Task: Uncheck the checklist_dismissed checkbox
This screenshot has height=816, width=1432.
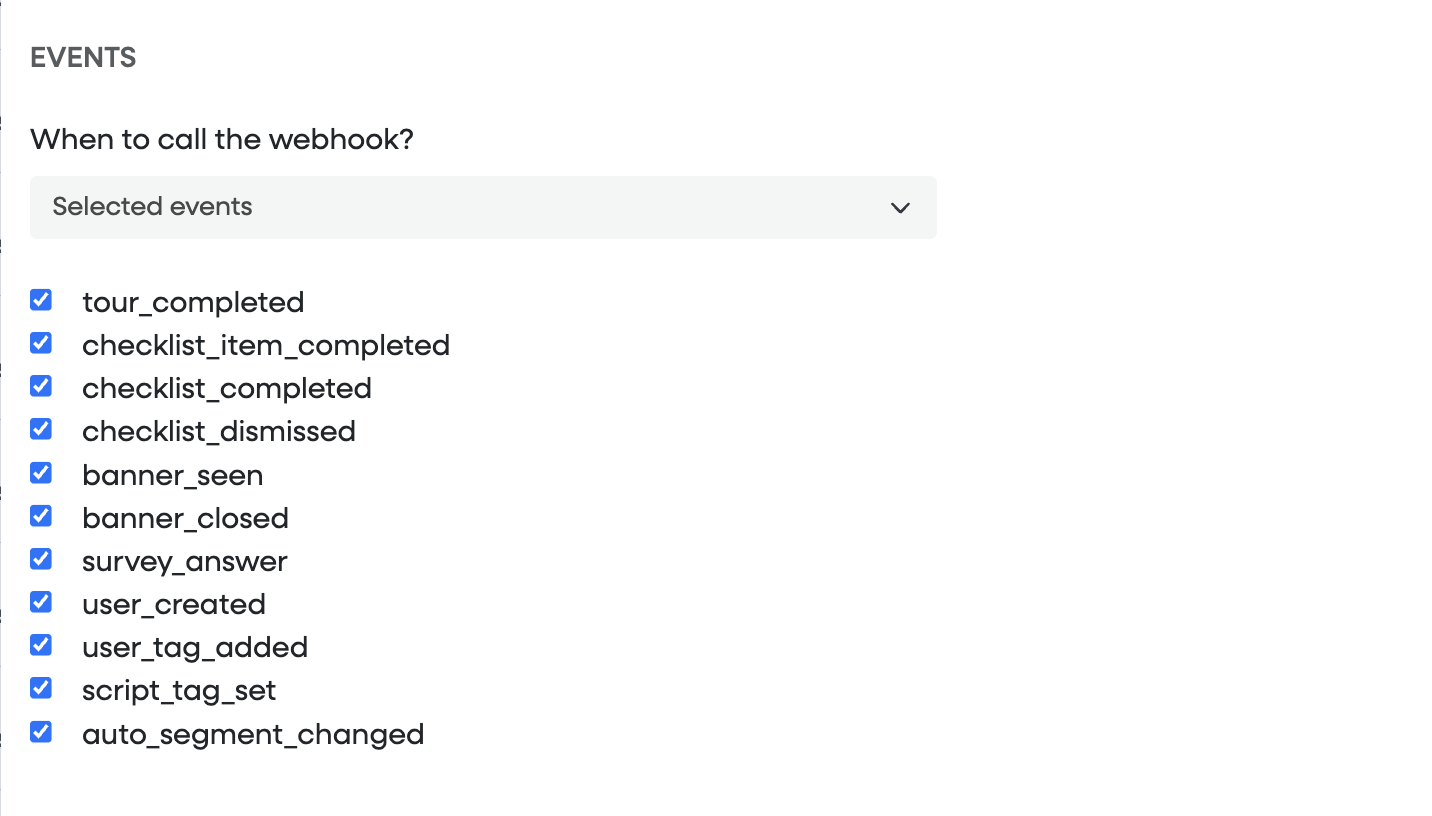Action: pos(41,429)
